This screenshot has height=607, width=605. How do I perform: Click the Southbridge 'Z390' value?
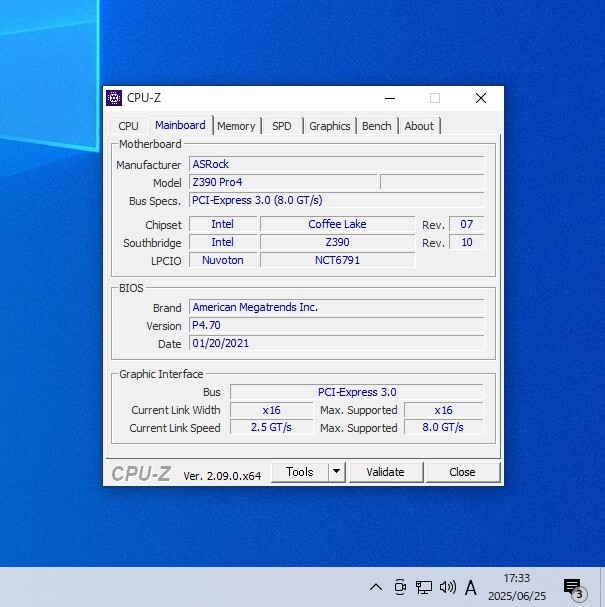point(337,242)
